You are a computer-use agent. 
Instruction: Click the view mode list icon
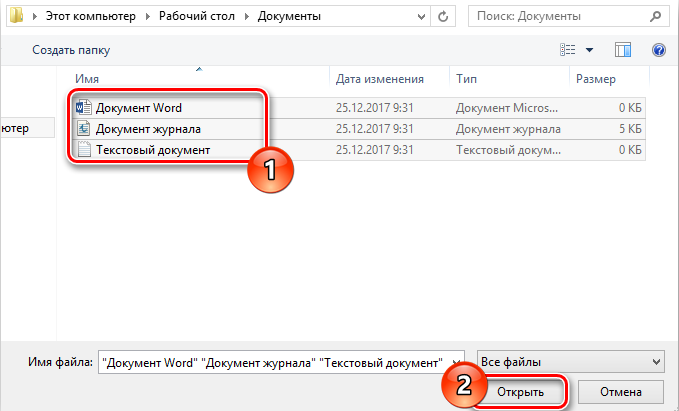click(x=567, y=50)
